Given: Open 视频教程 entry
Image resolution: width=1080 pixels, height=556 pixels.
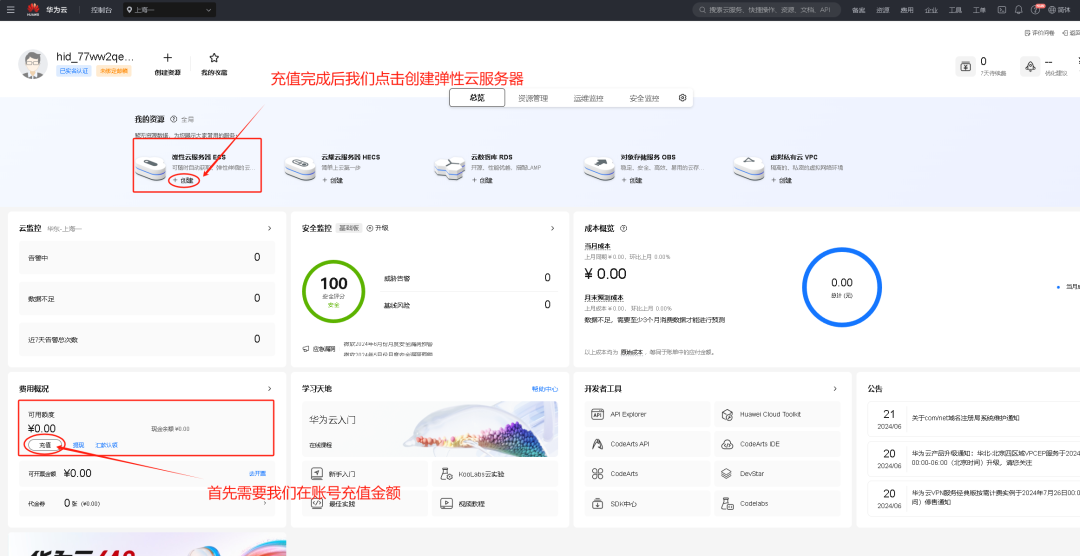Looking at the screenshot, I should [495, 504].
